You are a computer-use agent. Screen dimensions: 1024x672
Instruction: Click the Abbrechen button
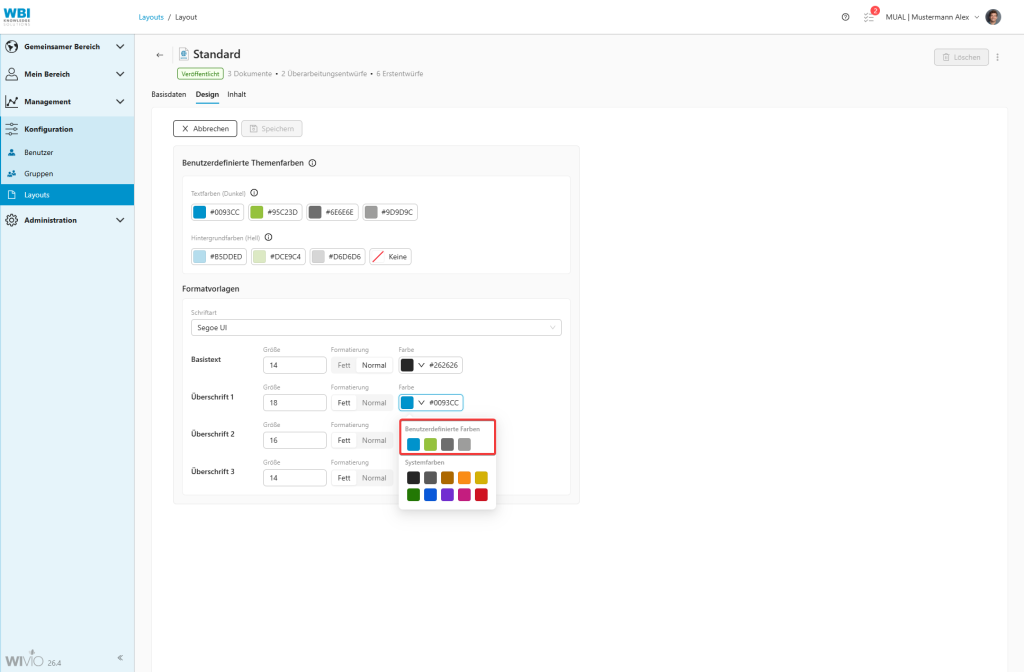pyautogui.click(x=205, y=129)
